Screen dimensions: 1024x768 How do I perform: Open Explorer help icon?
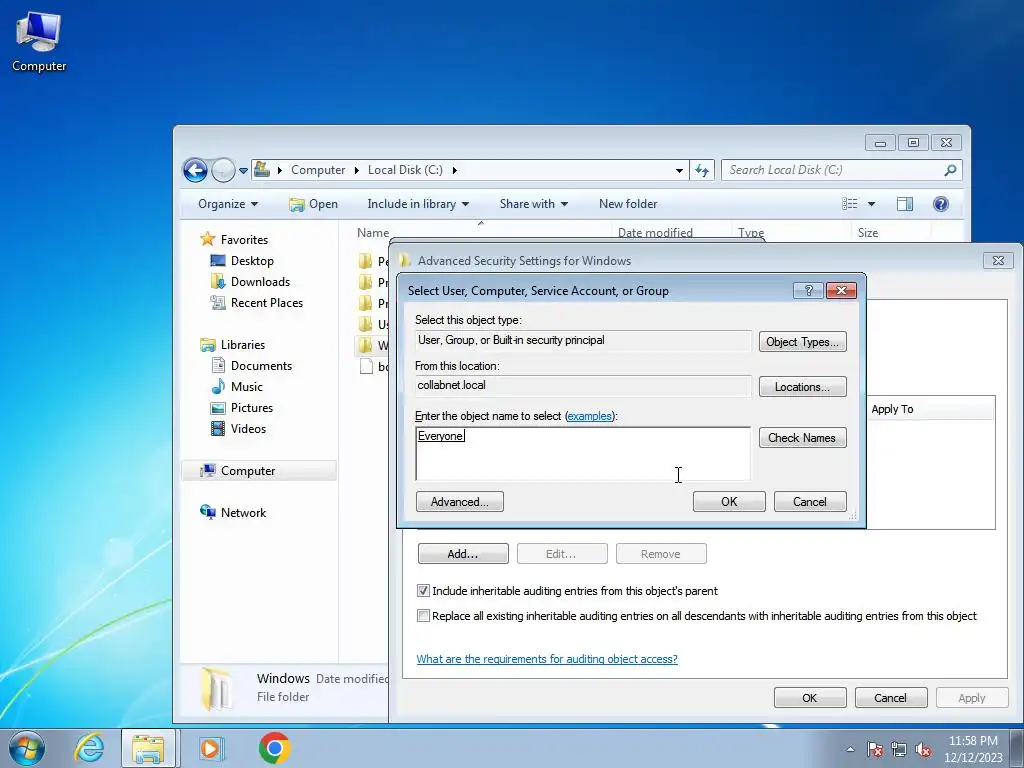940,204
